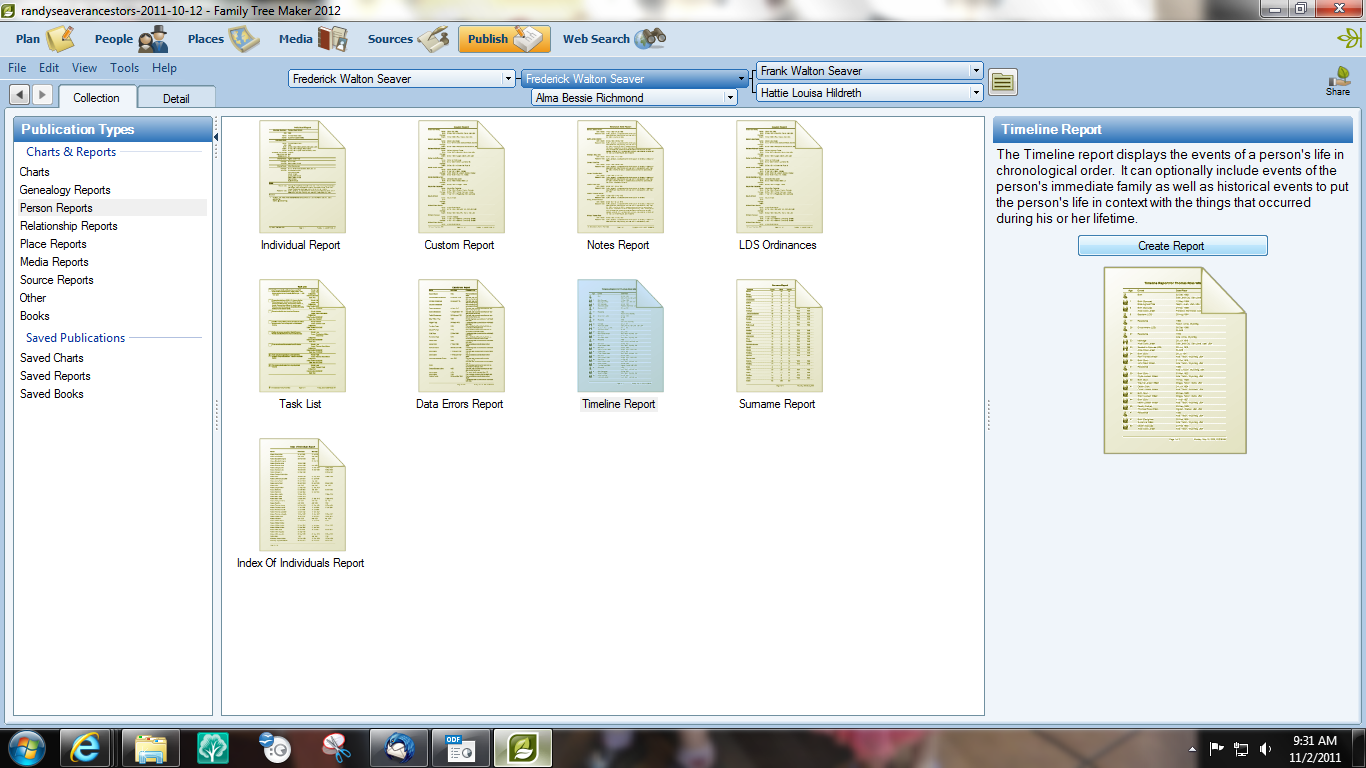
Task: Click the Timeline Report preview image
Action: click(1175, 360)
